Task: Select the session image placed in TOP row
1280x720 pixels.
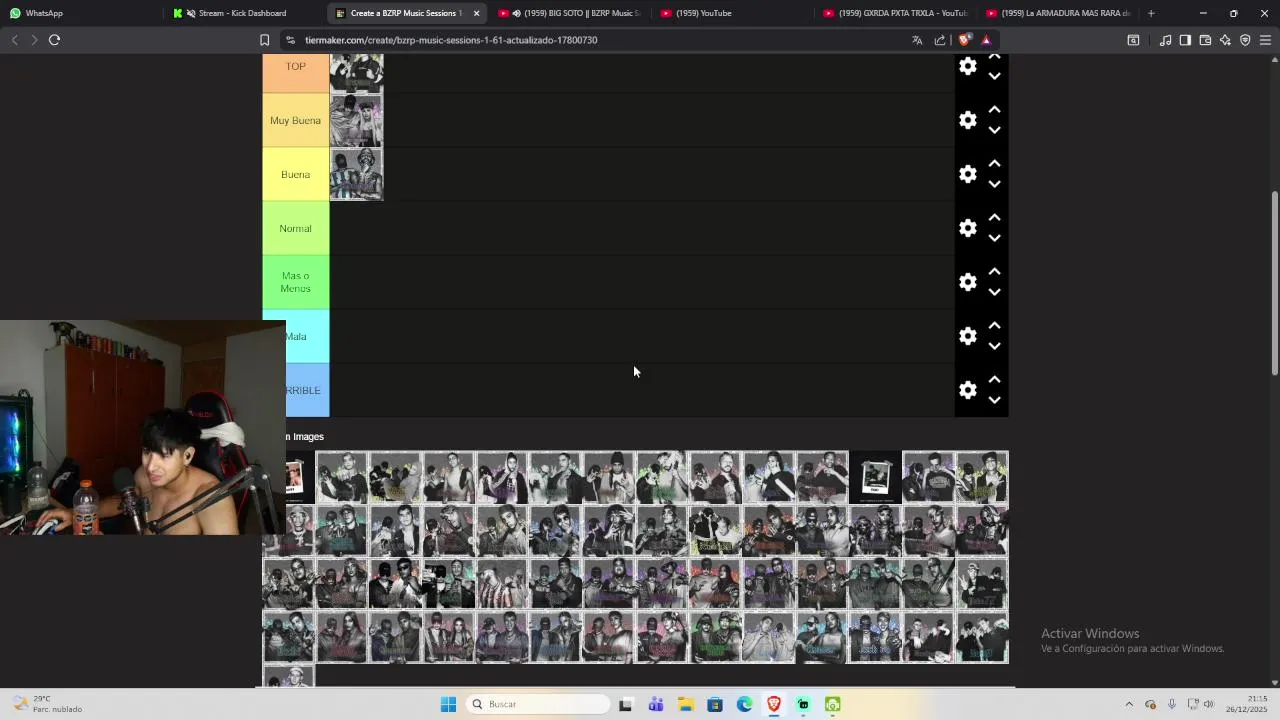Action: 356,73
